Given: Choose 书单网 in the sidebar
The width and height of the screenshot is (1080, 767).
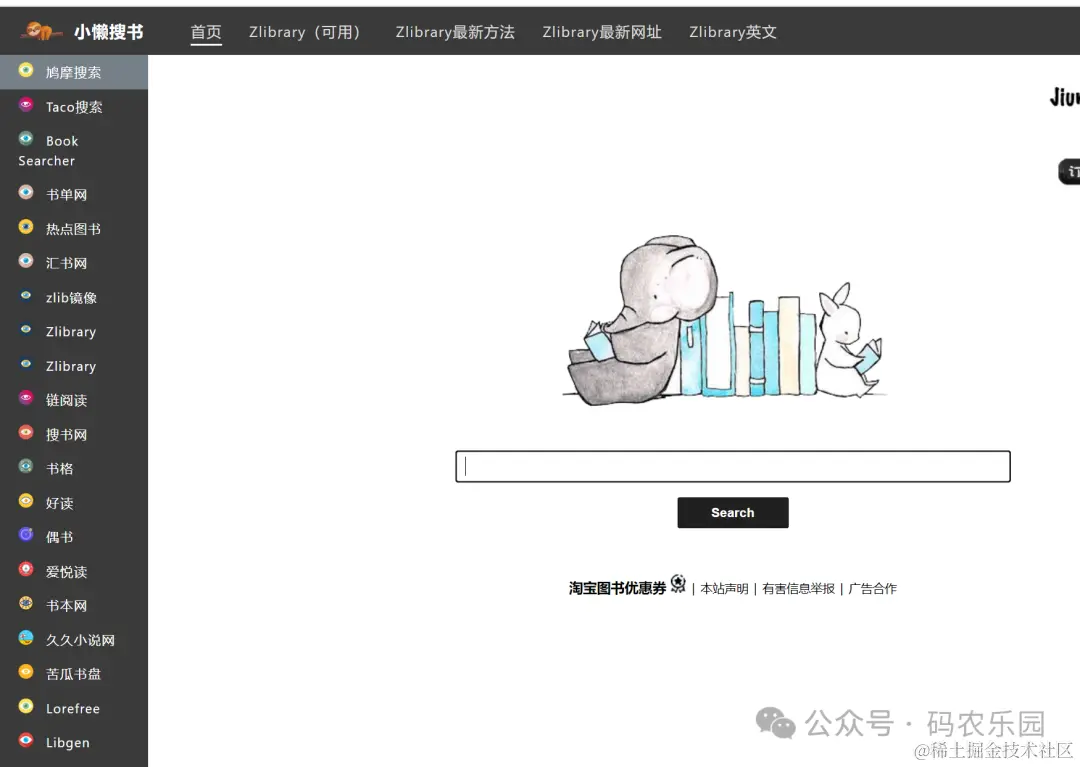Looking at the screenshot, I should (74, 194).
